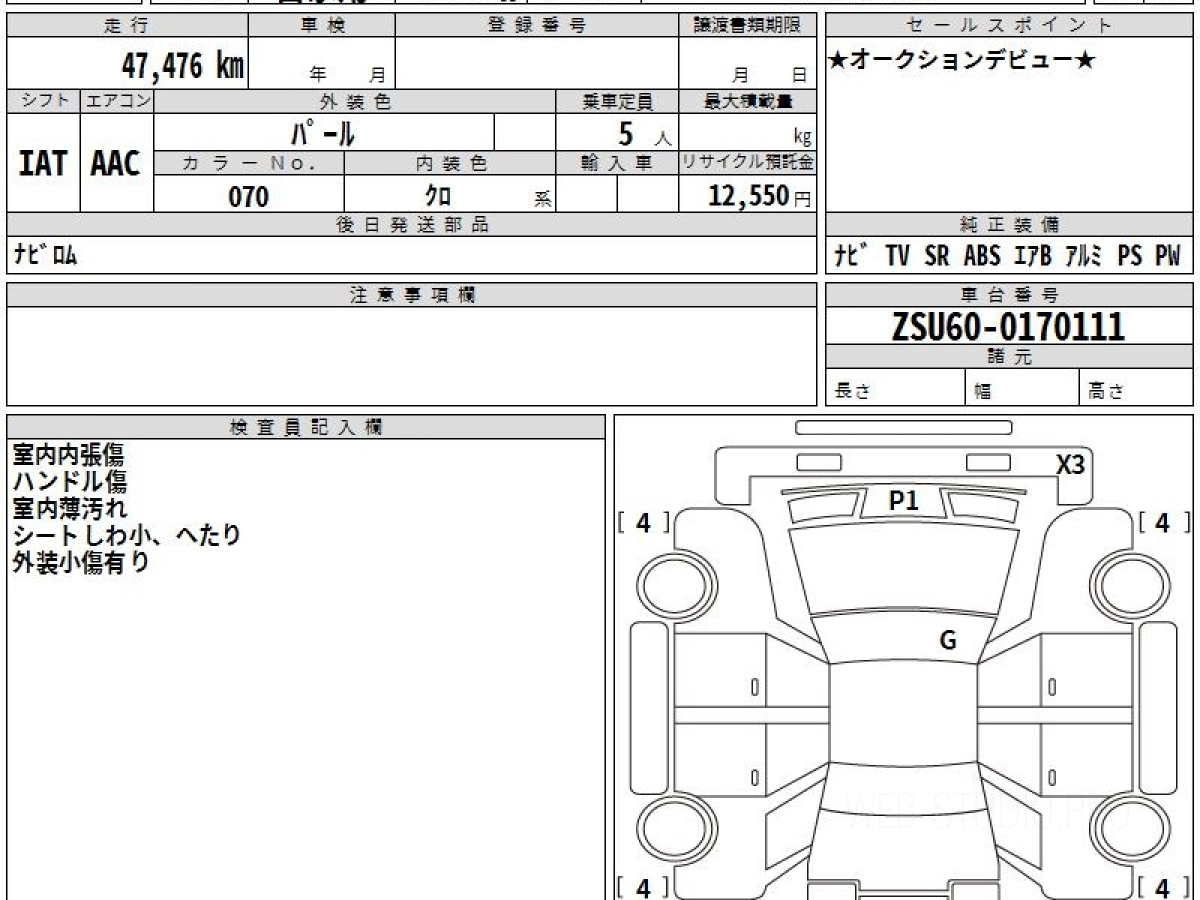
Task: Select the inspector note 室内薄汚れ
Action: coord(70,509)
